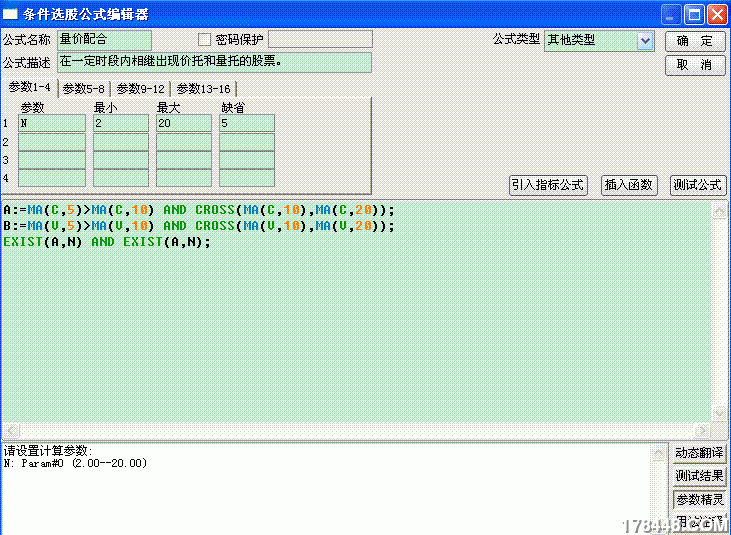The height and width of the screenshot is (535, 731).
Task: Click the password input field beside 密码保护
Action: click(321, 39)
